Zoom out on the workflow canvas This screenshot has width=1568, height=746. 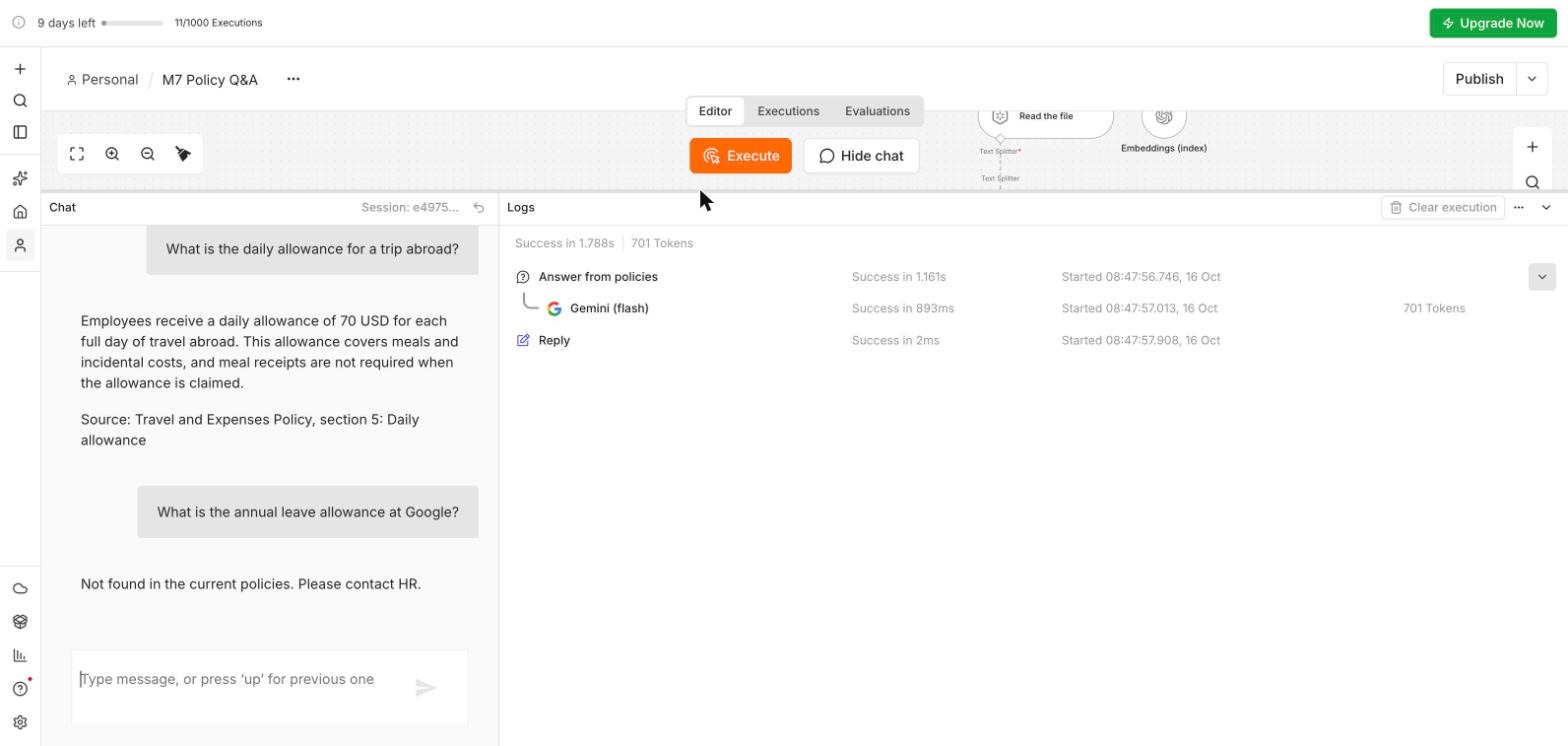point(148,154)
